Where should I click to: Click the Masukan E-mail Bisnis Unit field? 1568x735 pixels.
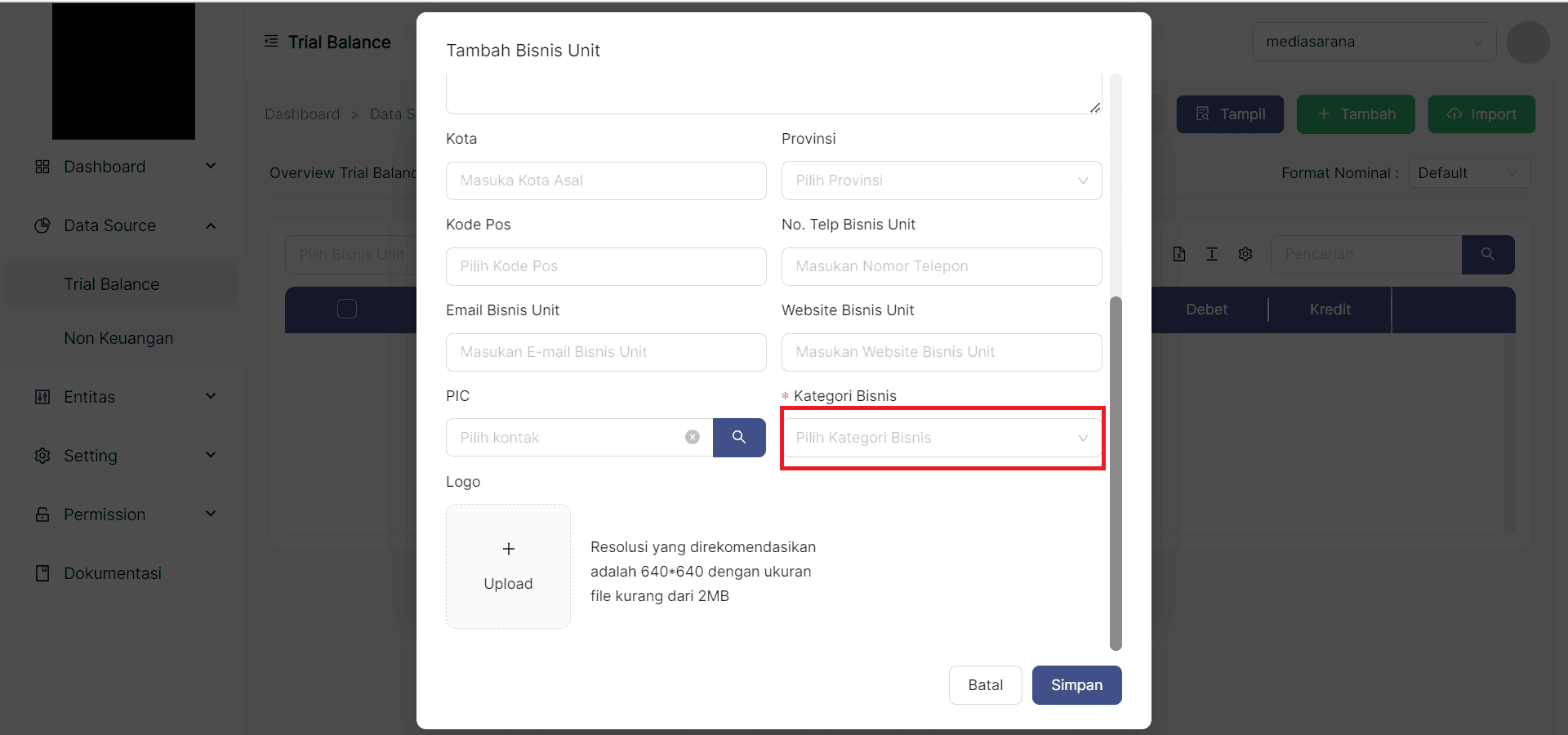point(606,352)
